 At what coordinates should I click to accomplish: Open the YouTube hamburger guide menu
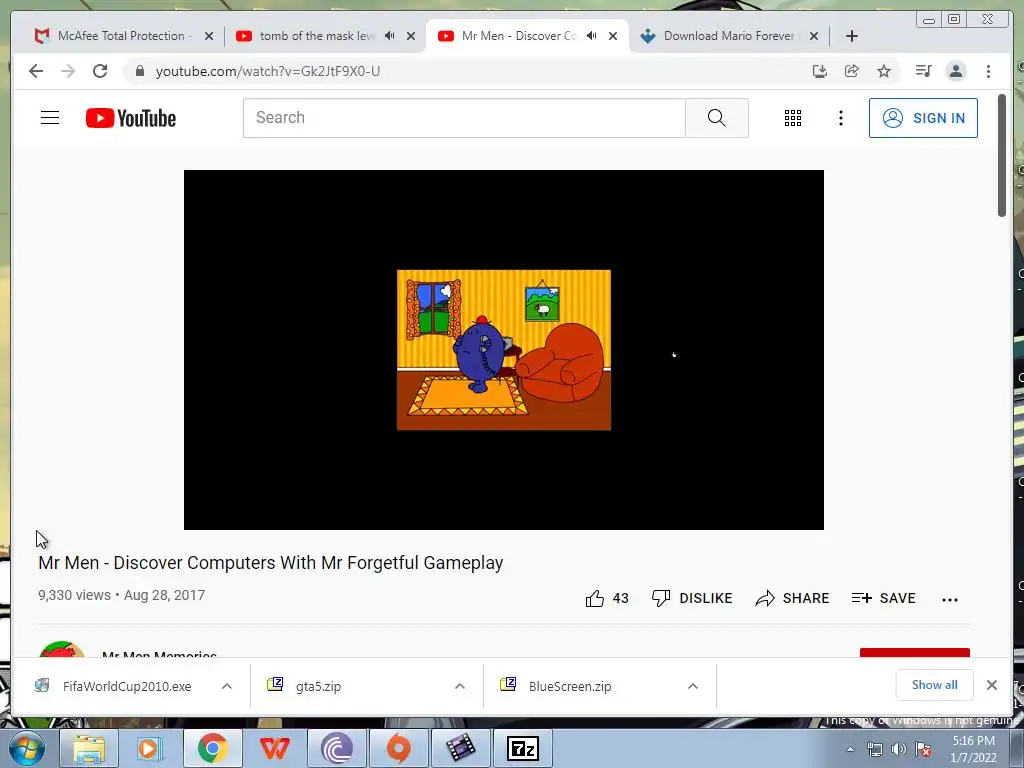pyautogui.click(x=50, y=118)
